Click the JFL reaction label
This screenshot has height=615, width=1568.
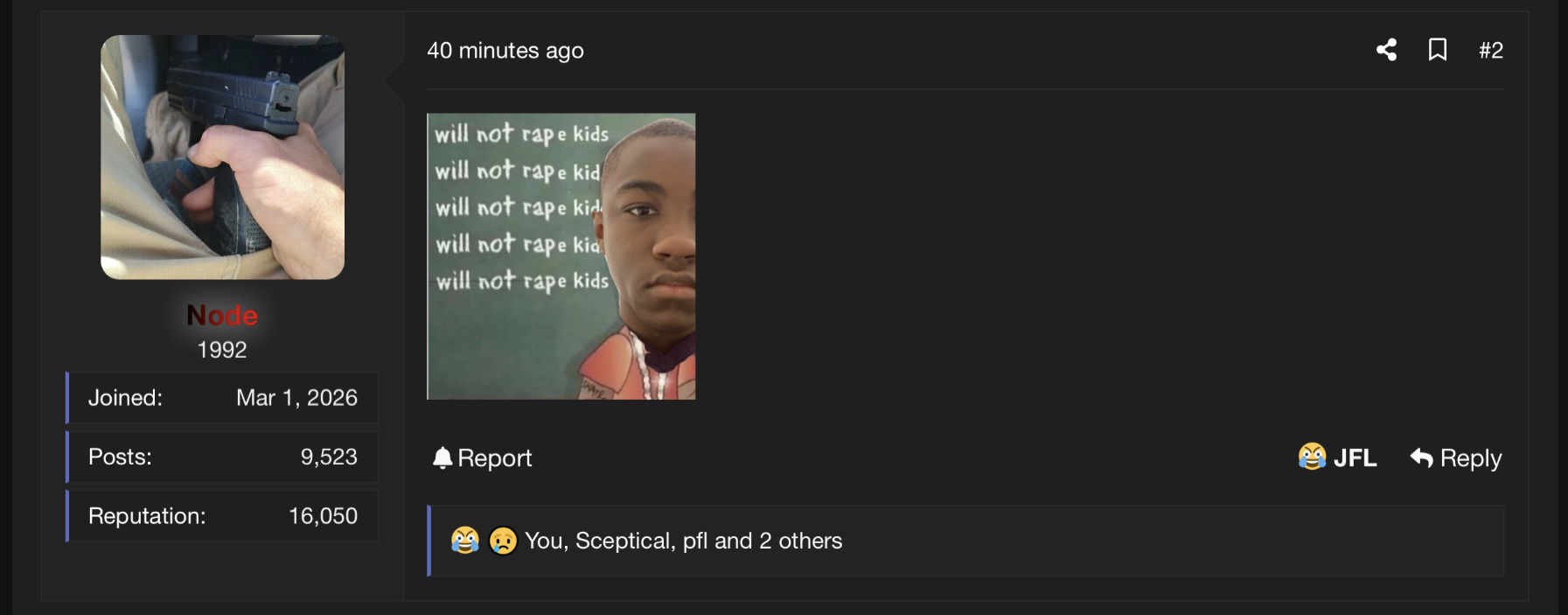[1355, 458]
